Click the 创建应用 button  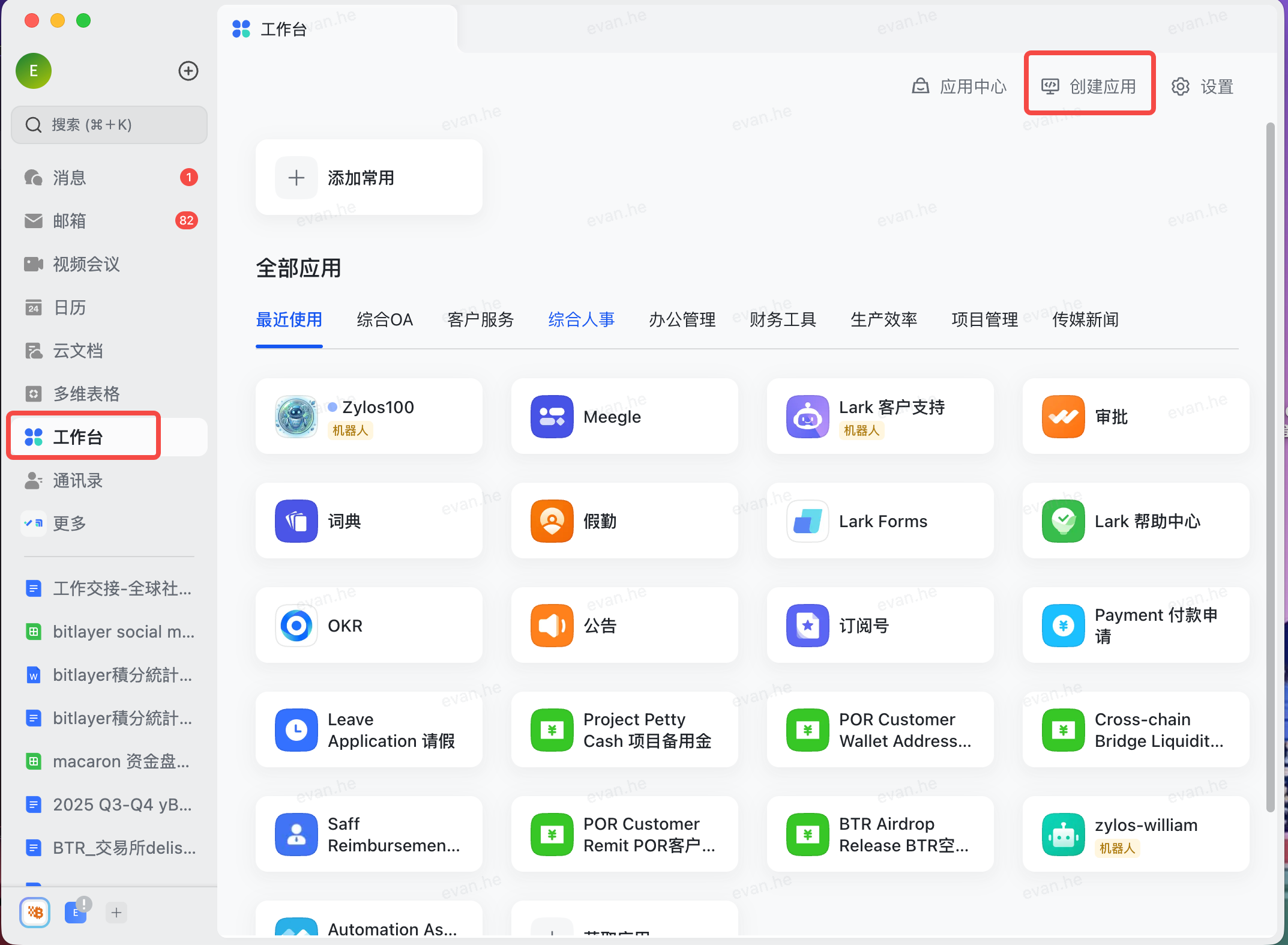[1089, 85]
